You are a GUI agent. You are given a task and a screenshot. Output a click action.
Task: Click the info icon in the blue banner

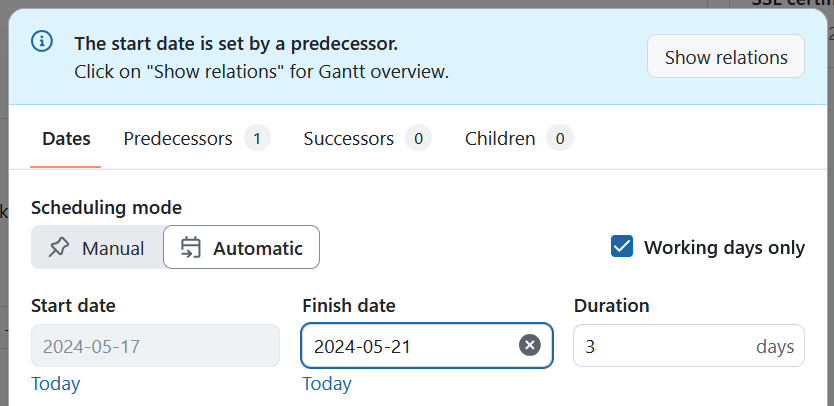coord(41,41)
